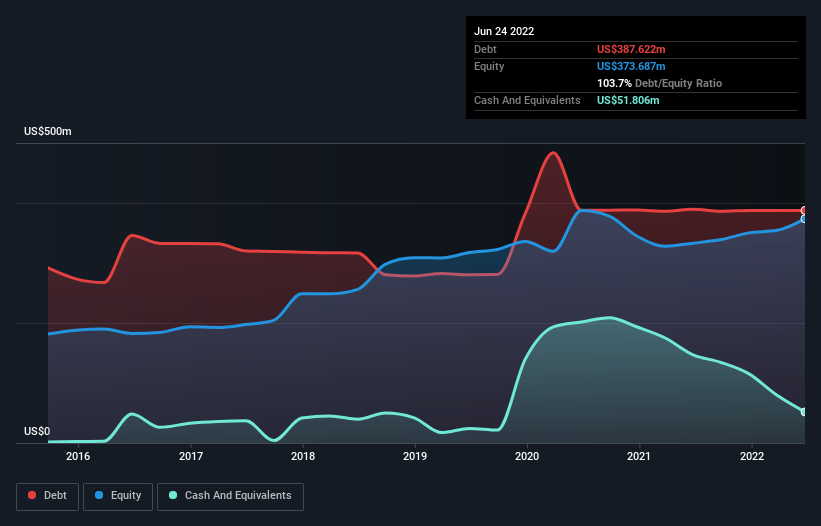Click the US$500m y-axis label
This screenshot has width=821, height=526.
click(48, 131)
